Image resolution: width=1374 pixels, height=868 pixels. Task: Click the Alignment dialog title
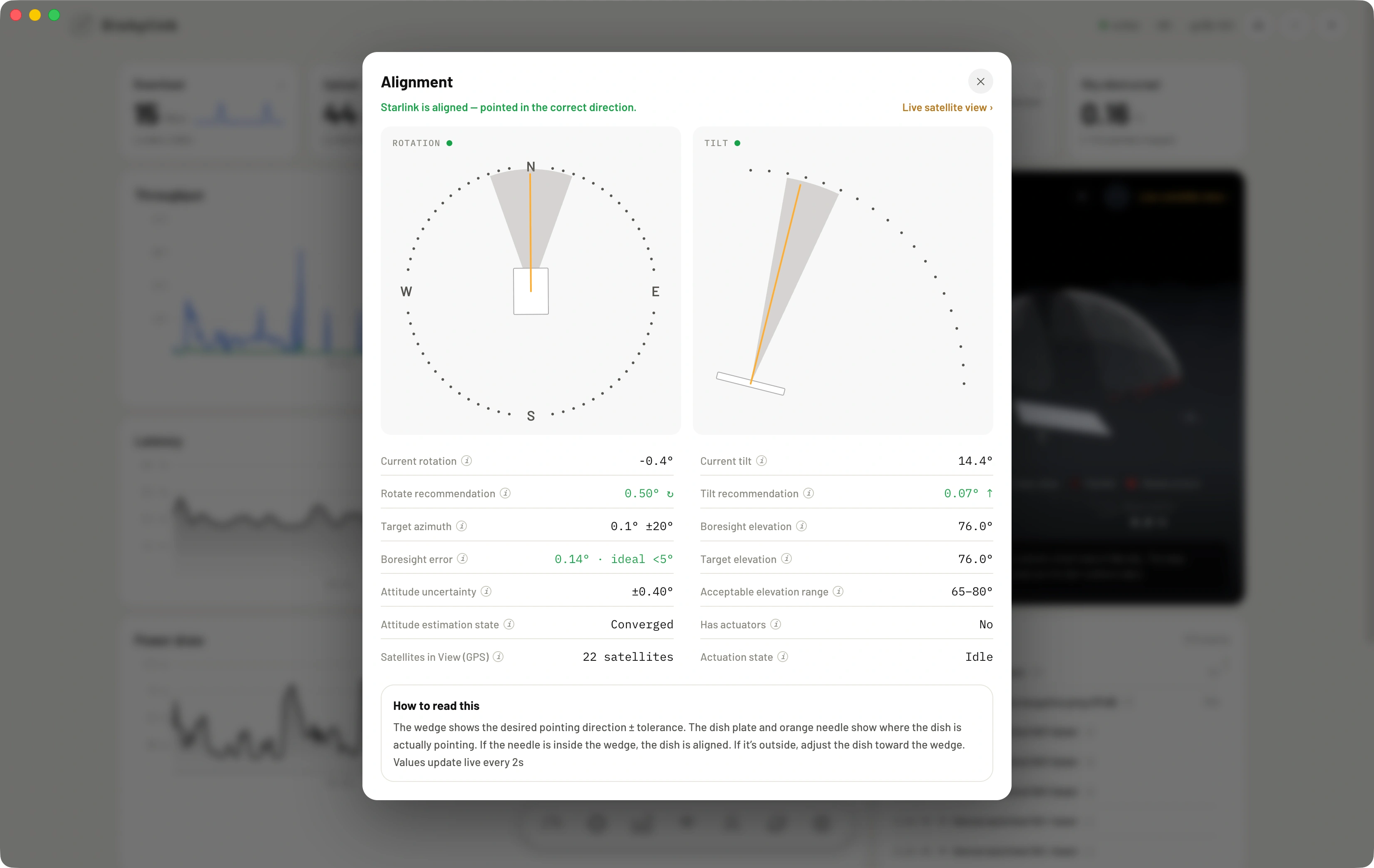click(417, 82)
